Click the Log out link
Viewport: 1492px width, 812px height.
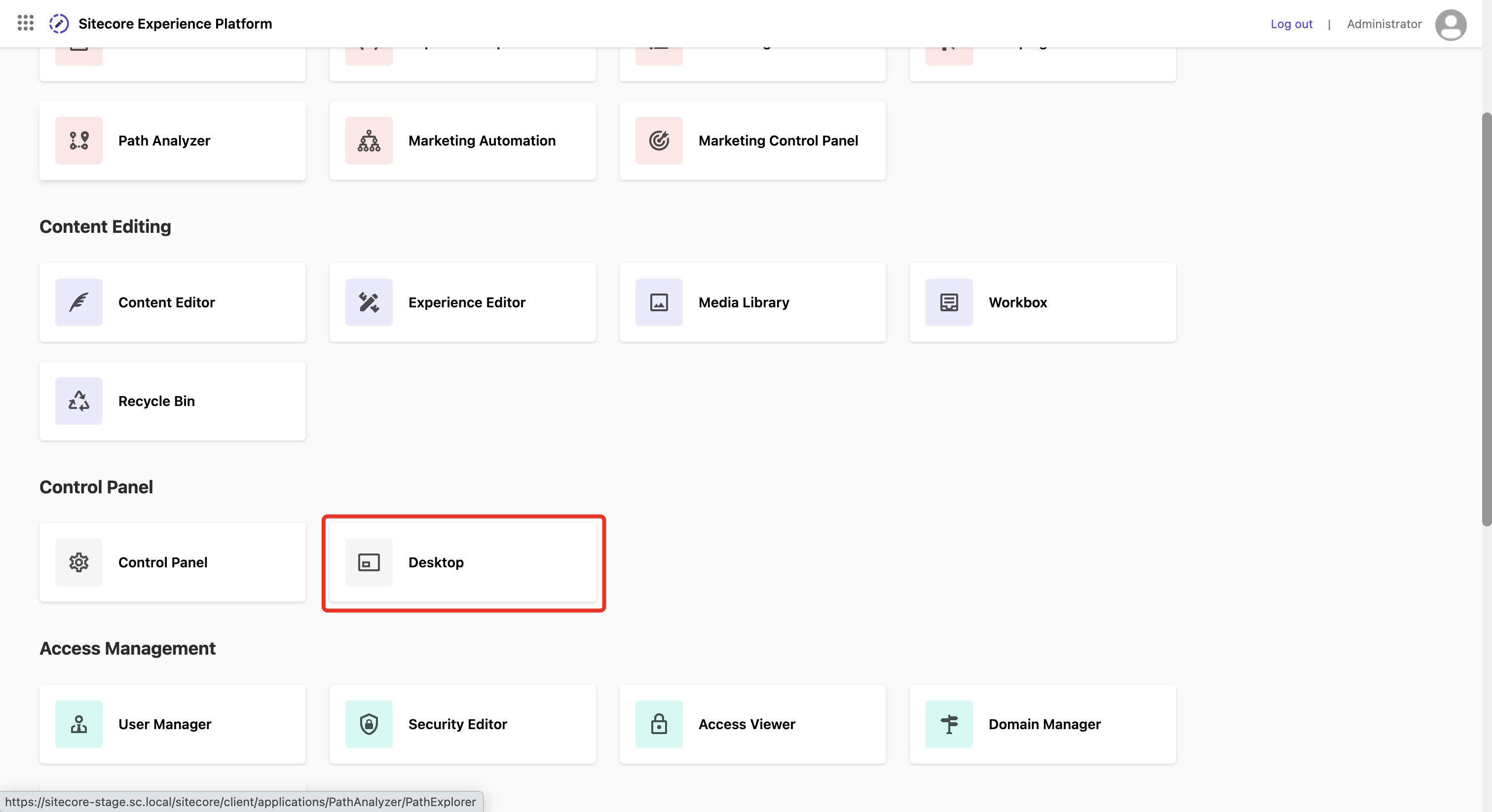[x=1292, y=24]
